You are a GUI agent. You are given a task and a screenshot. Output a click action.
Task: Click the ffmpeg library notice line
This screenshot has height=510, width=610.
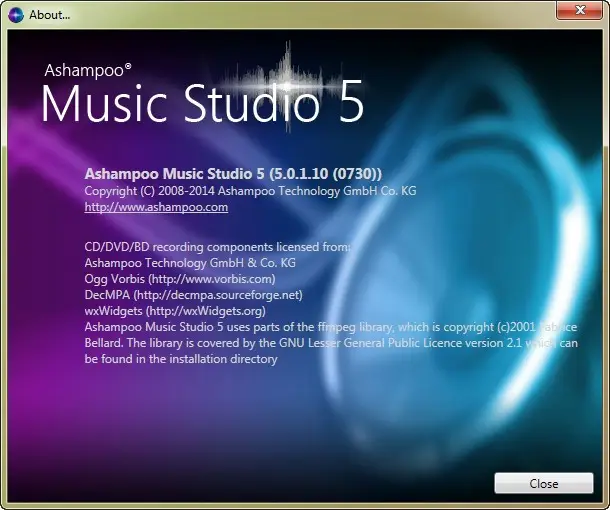[331, 327]
